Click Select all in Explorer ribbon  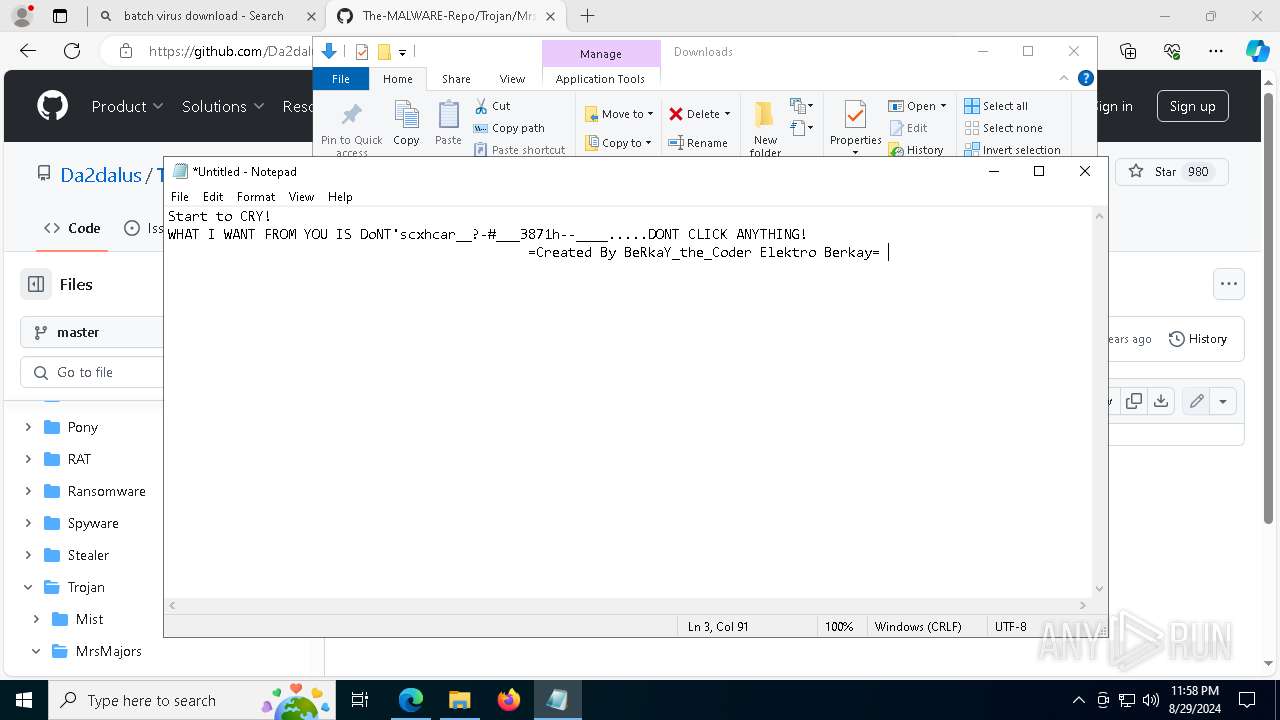[996, 106]
